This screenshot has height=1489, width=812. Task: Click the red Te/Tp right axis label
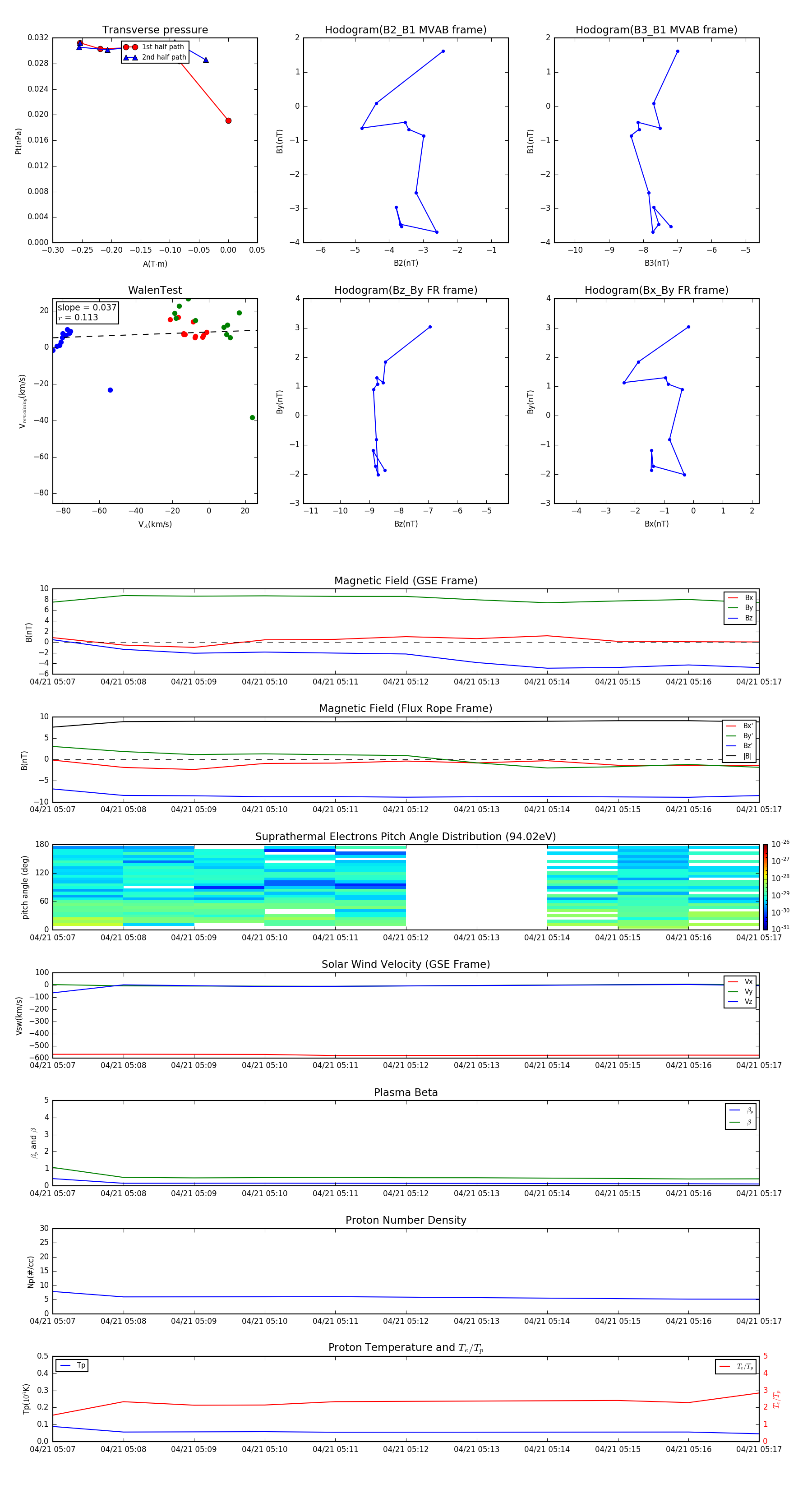(x=776, y=1399)
